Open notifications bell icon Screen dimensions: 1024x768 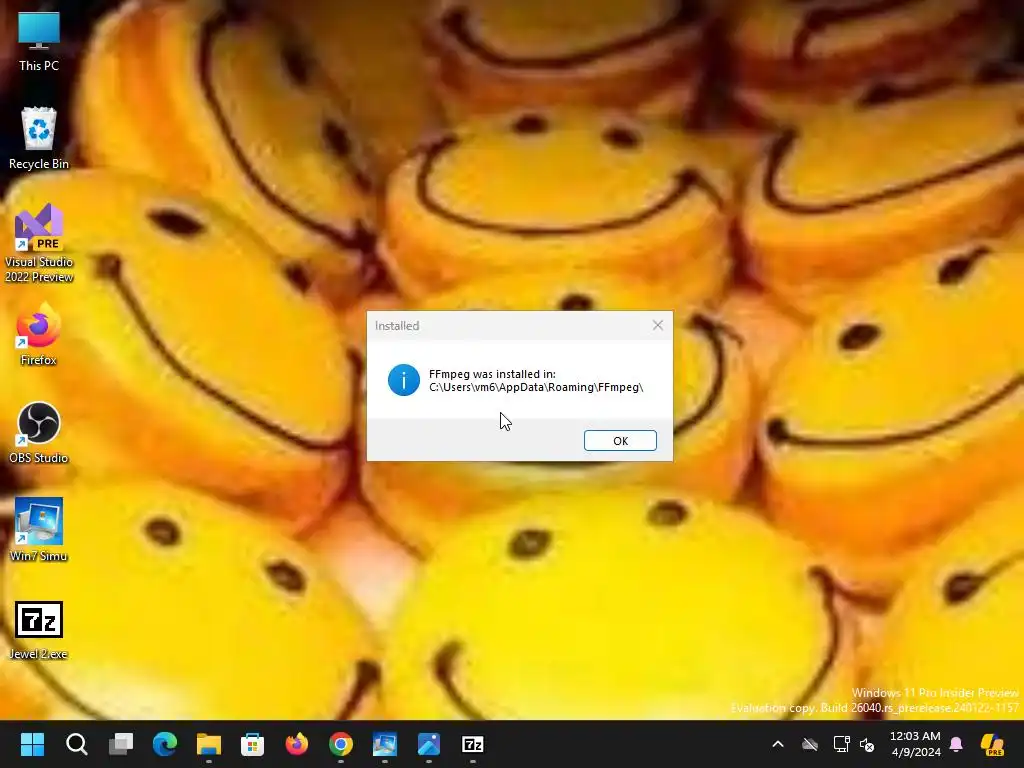tap(956, 744)
